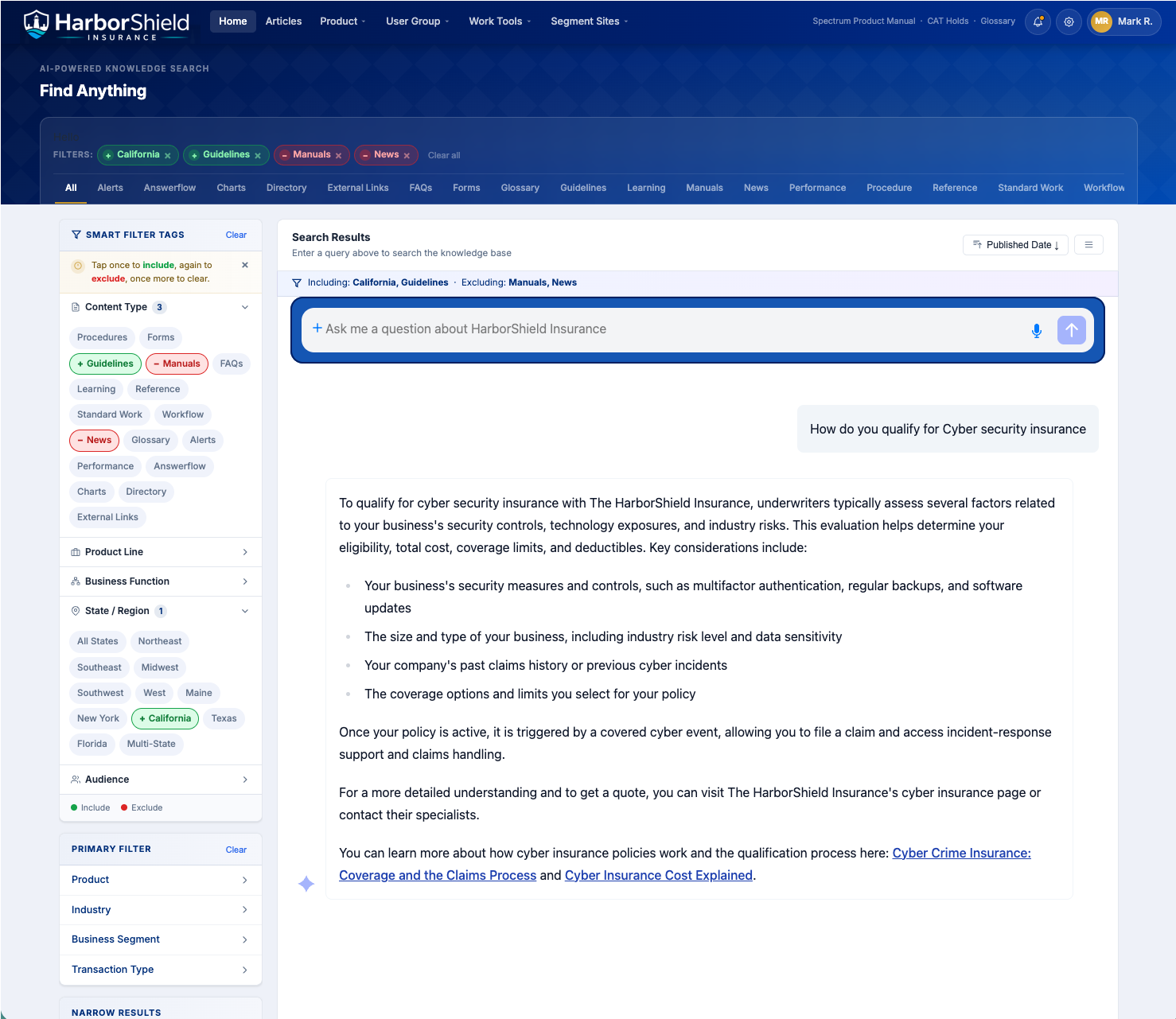
Task: Expand the Business Function section
Action: [x=161, y=581]
